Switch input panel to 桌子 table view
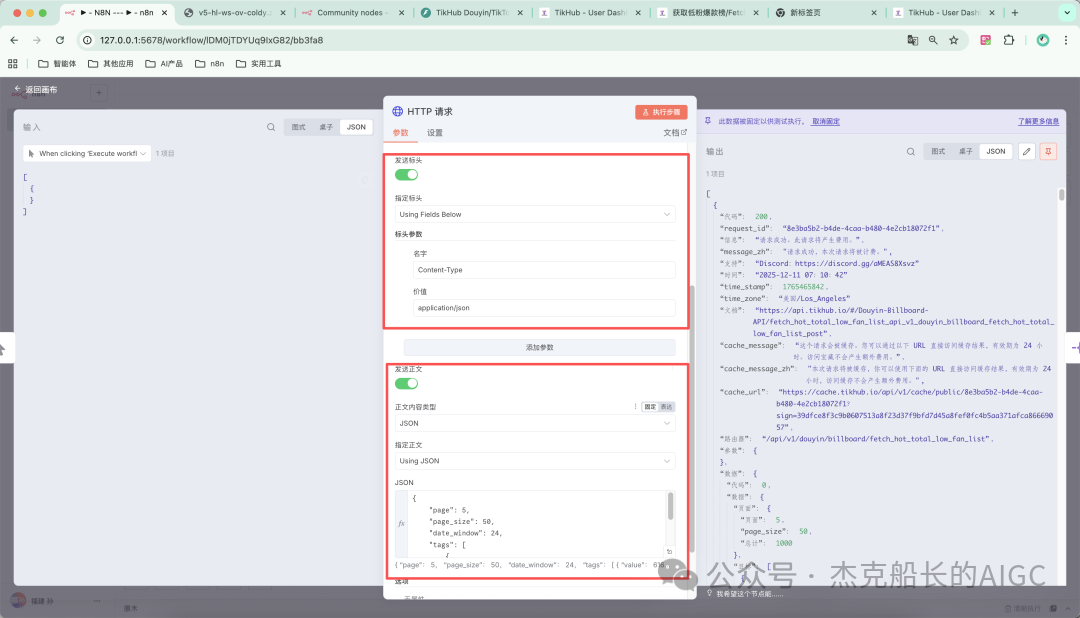This screenshot has height=618, width=1080. [326, 127]
